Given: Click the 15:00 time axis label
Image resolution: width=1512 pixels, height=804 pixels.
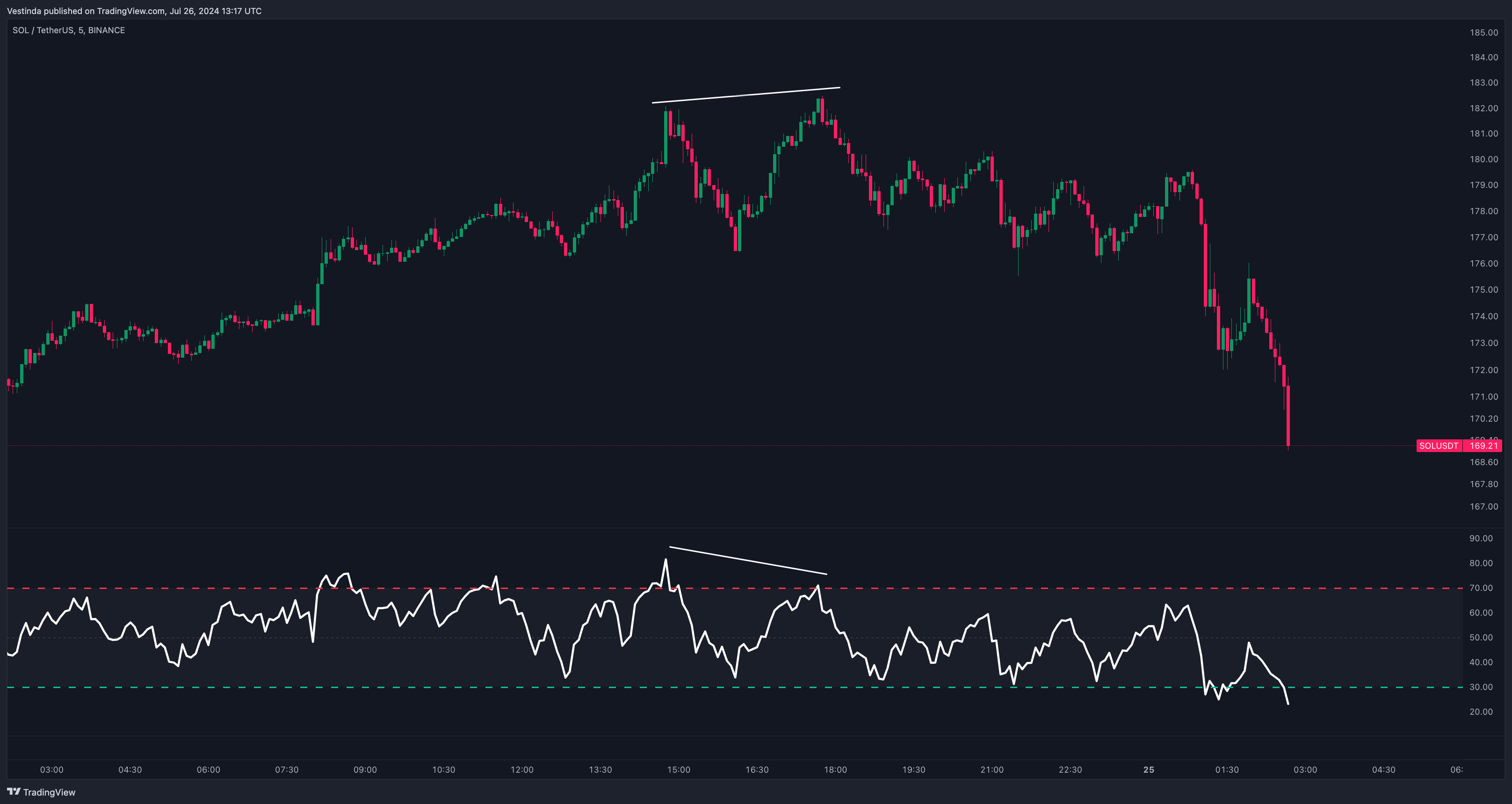Looking at the screenshot, I should [679, 770].
